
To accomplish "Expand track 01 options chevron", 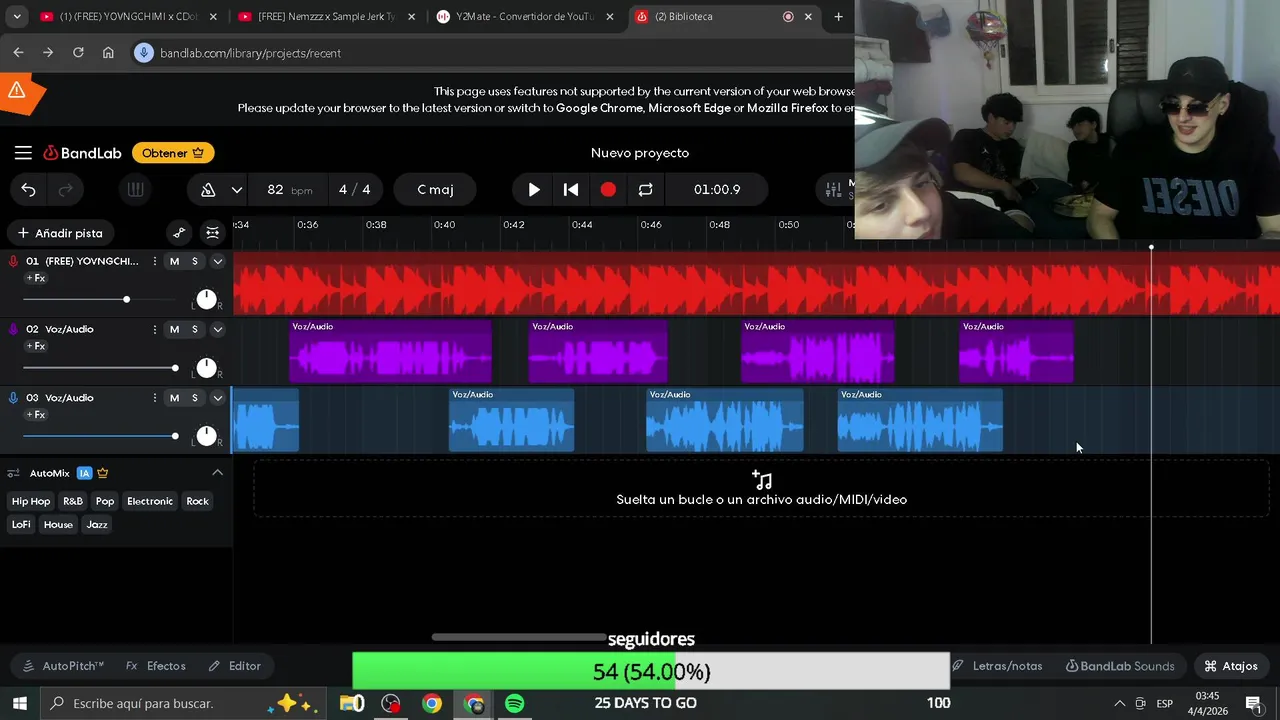I will coord(217,261).
